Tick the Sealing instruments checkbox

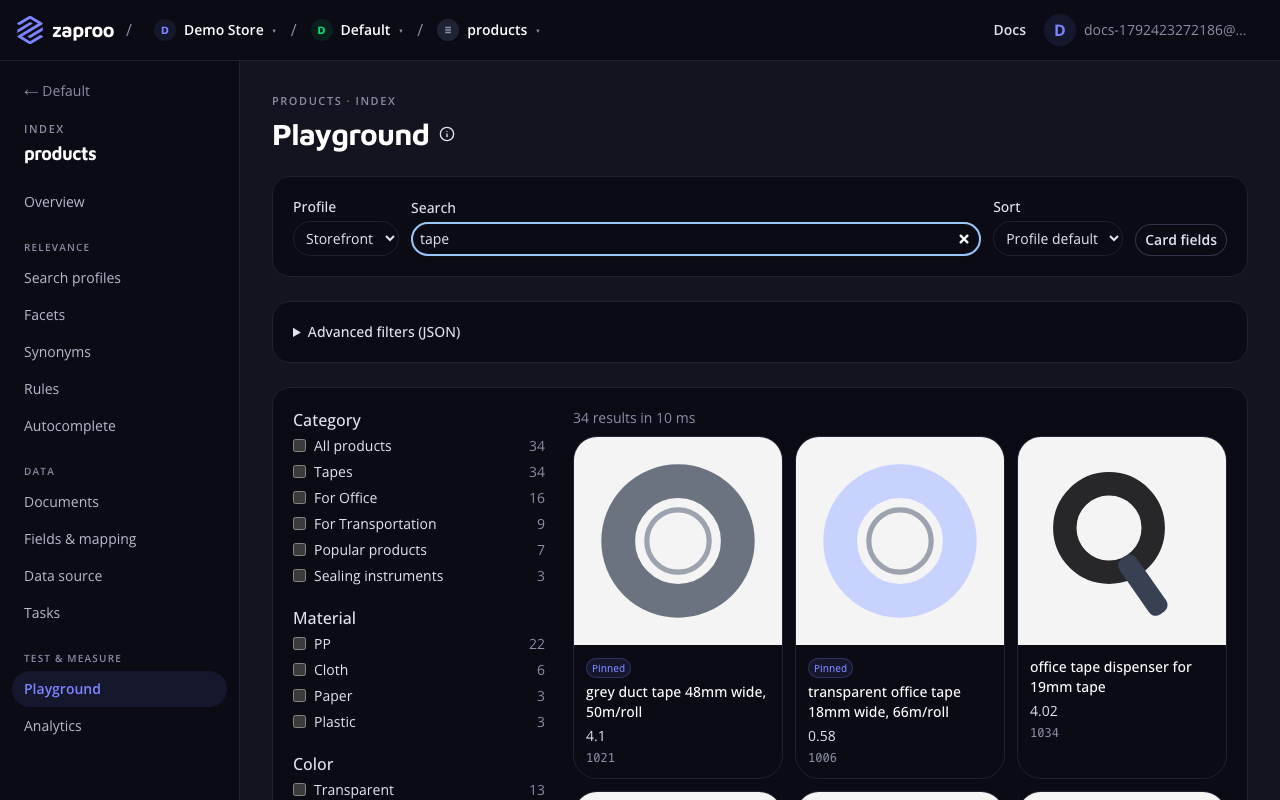point(299,576)
